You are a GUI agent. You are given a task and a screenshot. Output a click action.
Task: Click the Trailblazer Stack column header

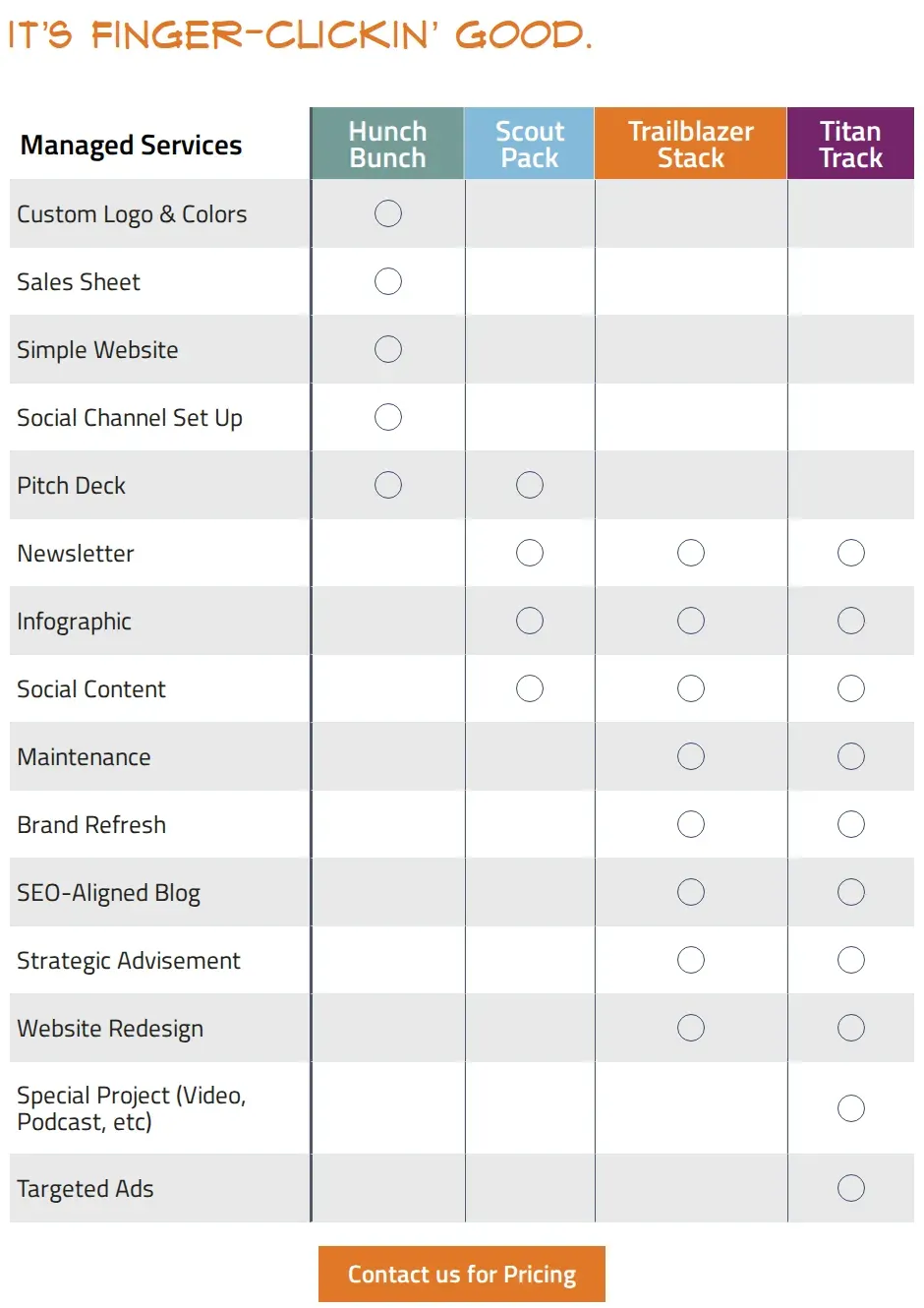click(691, 144)
